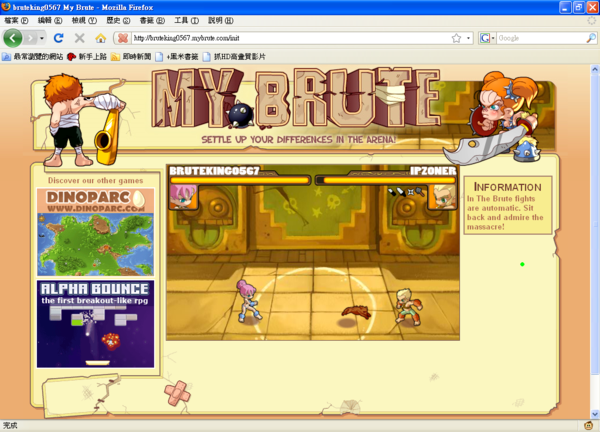Viewport: 600px width, 432px height.
Task: Click the IPZONER name label
Action: point(433,171)
